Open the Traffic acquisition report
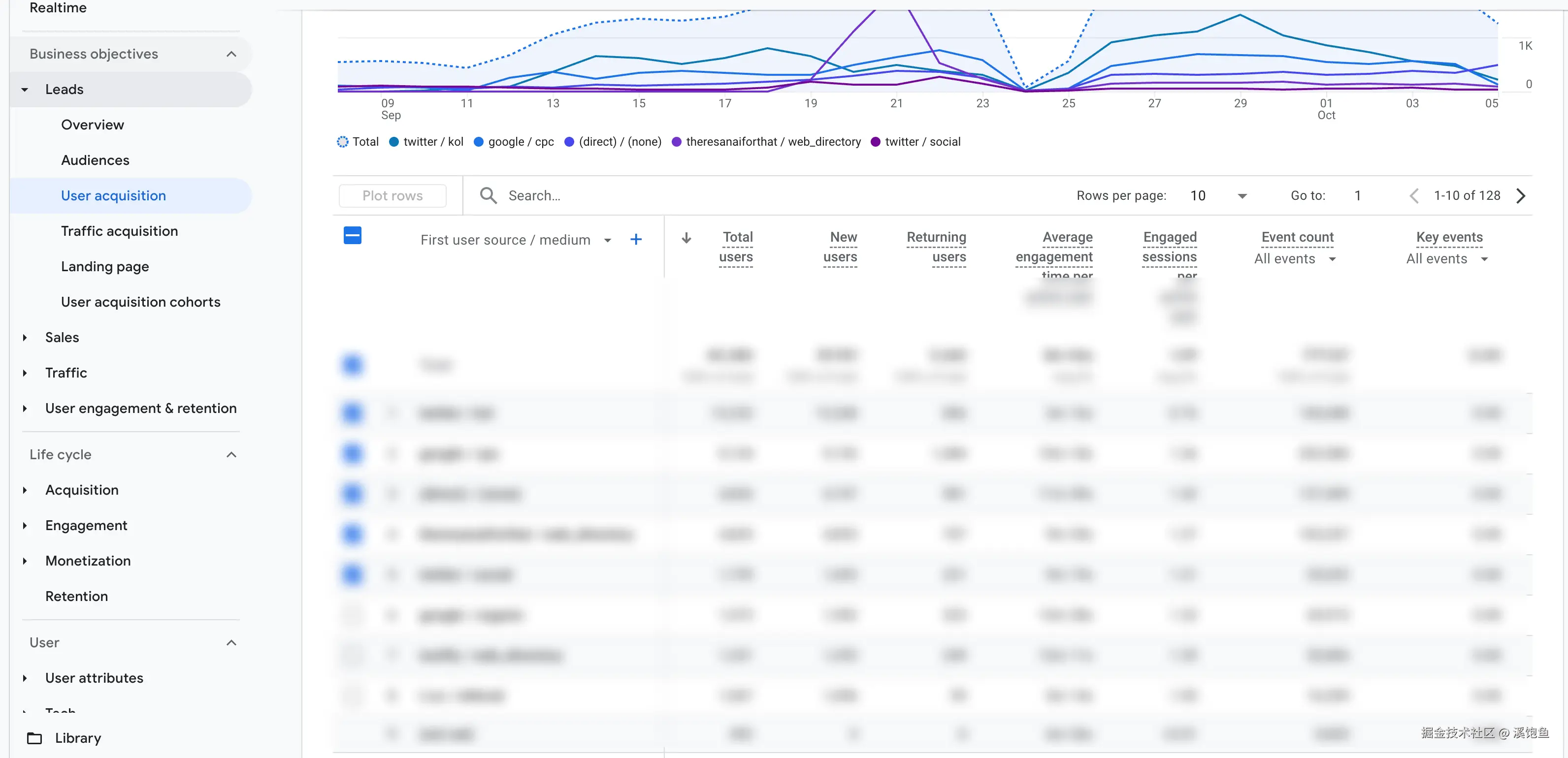 [x=119, y=231]
